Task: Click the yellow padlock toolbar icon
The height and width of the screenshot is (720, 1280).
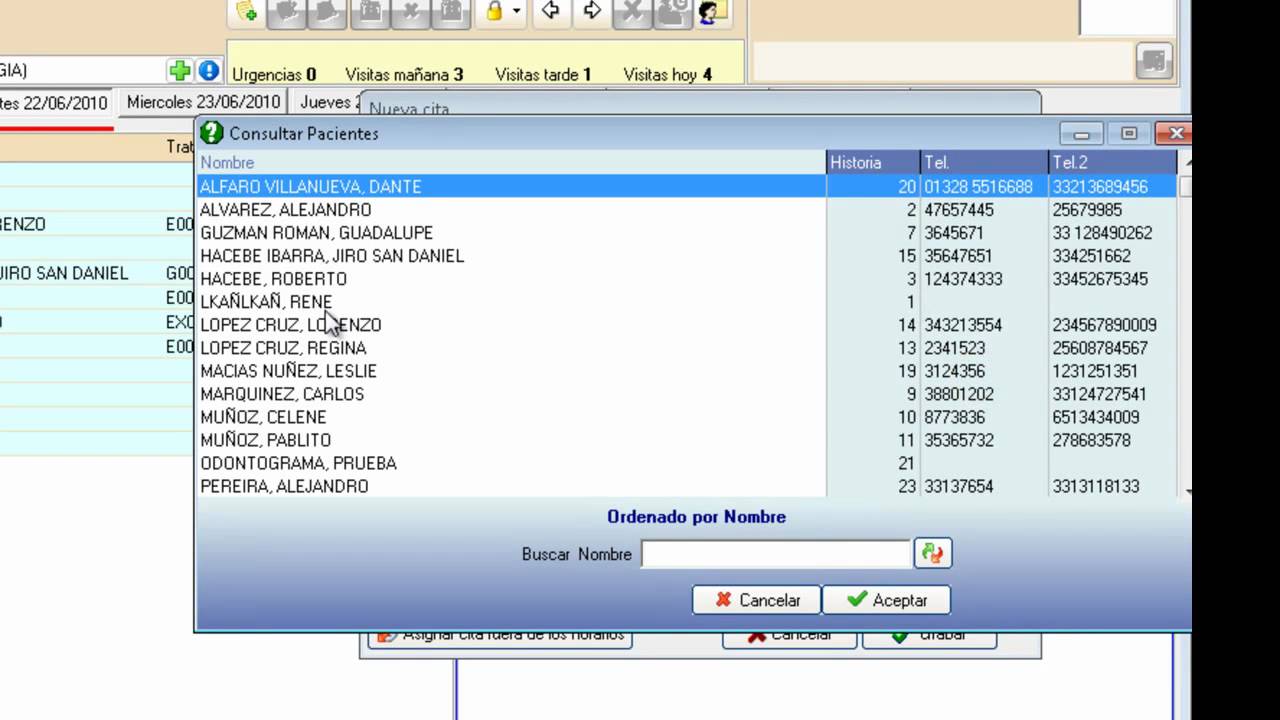Action: click(493, 11)
